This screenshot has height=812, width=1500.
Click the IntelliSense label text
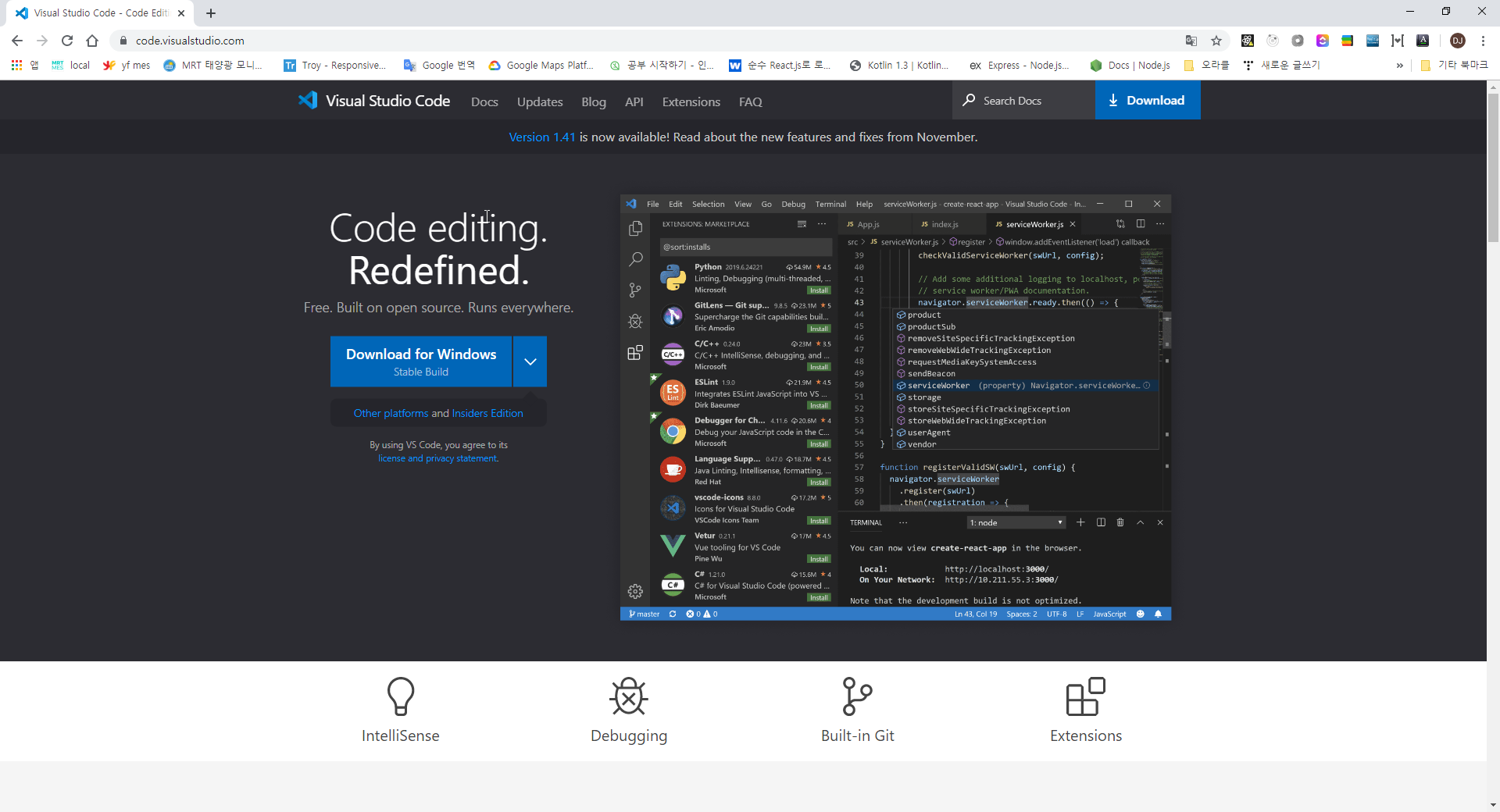[401, 735]
